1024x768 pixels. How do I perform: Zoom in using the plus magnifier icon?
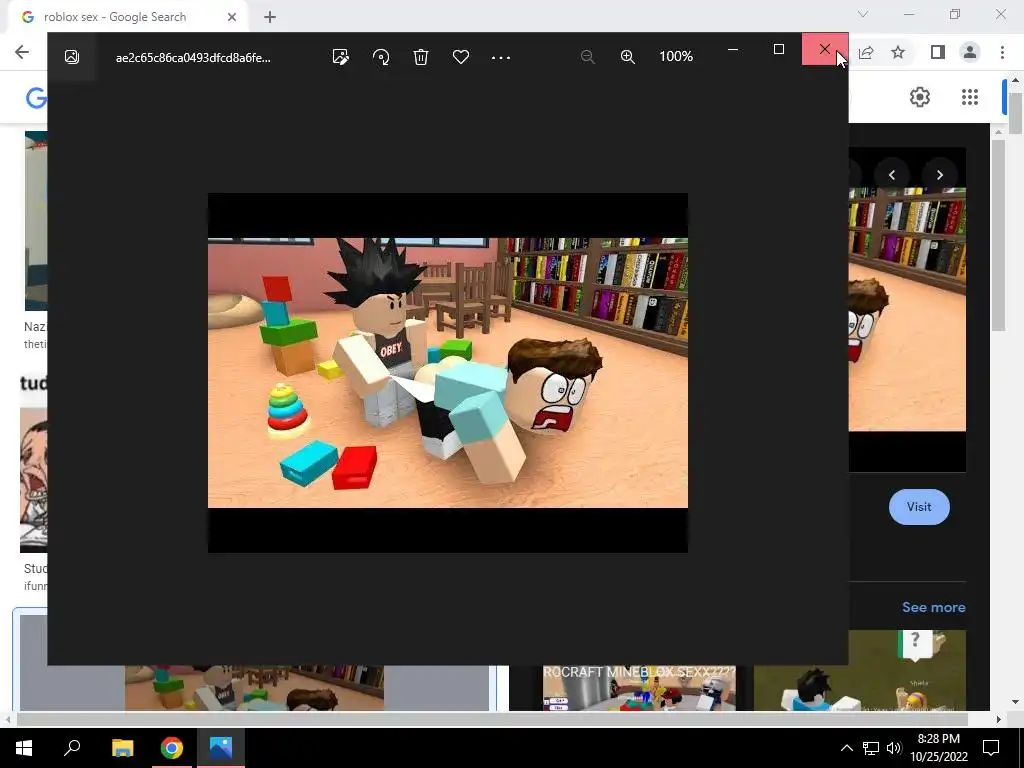pyautogui.click(x=628, y=57)
